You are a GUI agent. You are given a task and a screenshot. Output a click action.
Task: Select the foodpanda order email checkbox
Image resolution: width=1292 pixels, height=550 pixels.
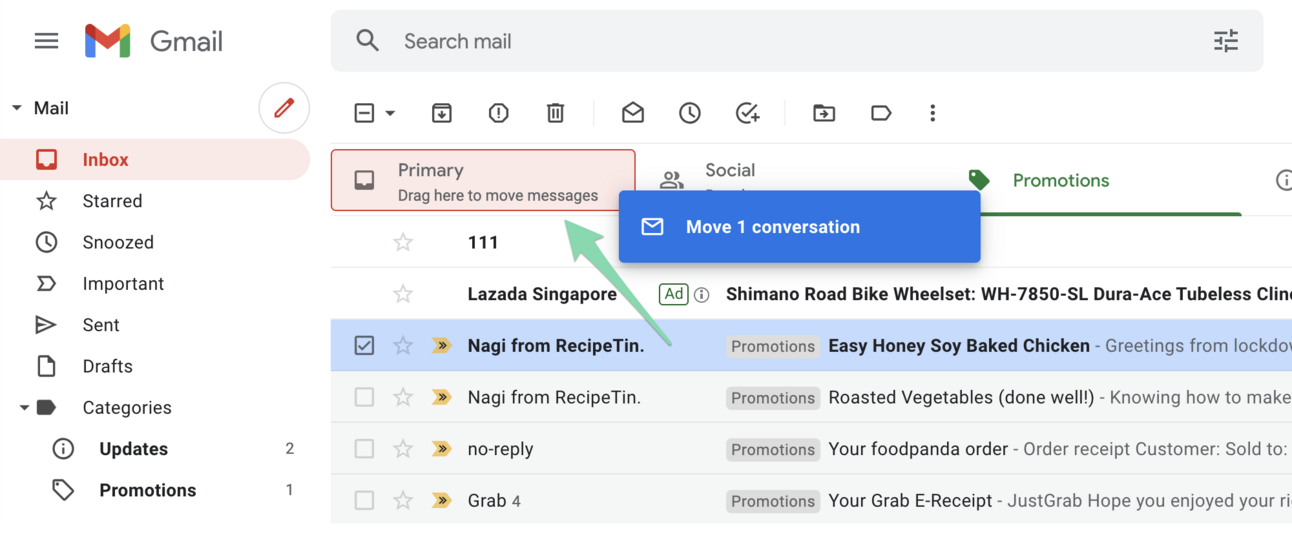pyautogui.click(x=364, y=449)
